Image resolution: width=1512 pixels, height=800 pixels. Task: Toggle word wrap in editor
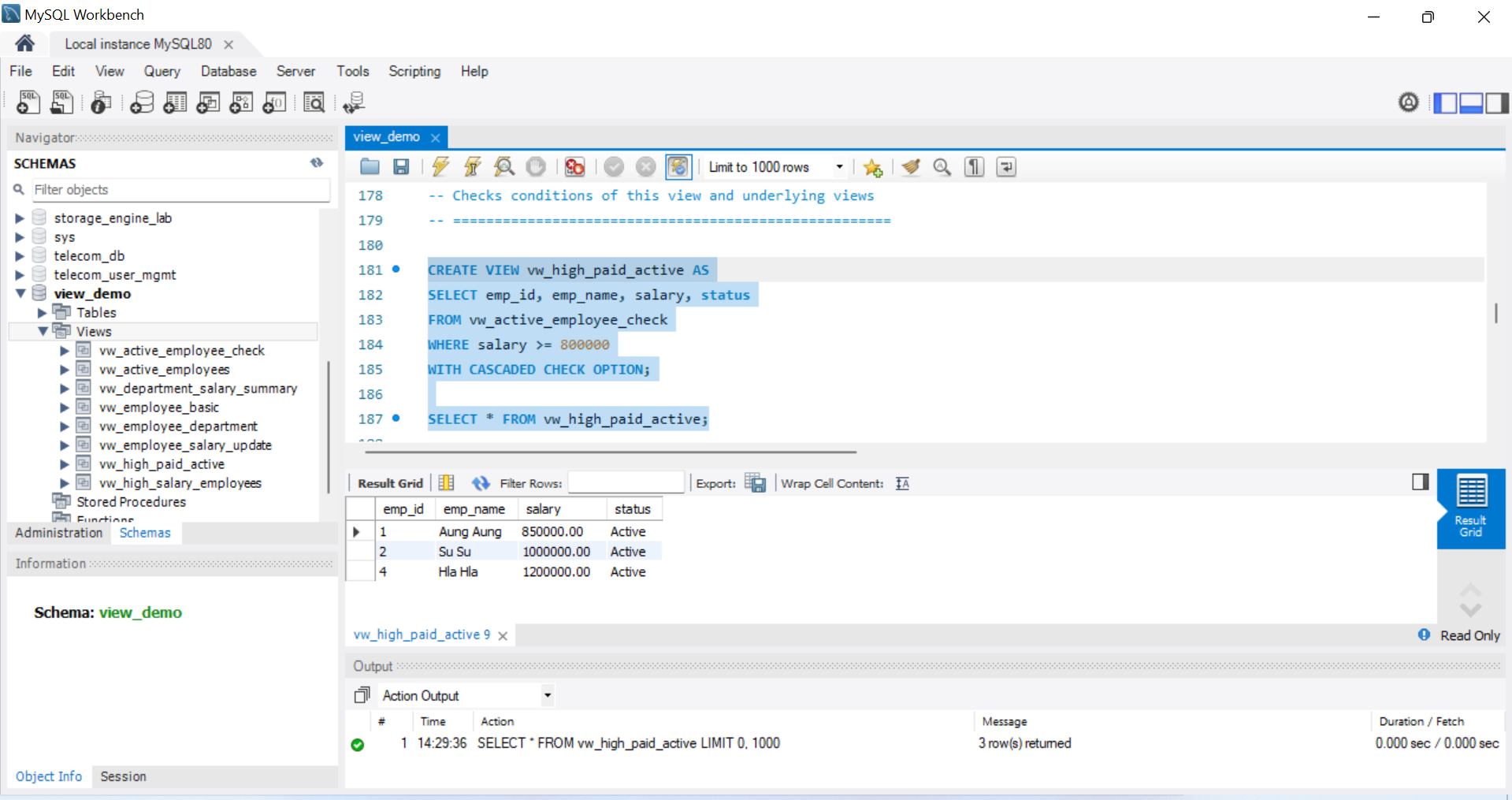(1006, 166)
